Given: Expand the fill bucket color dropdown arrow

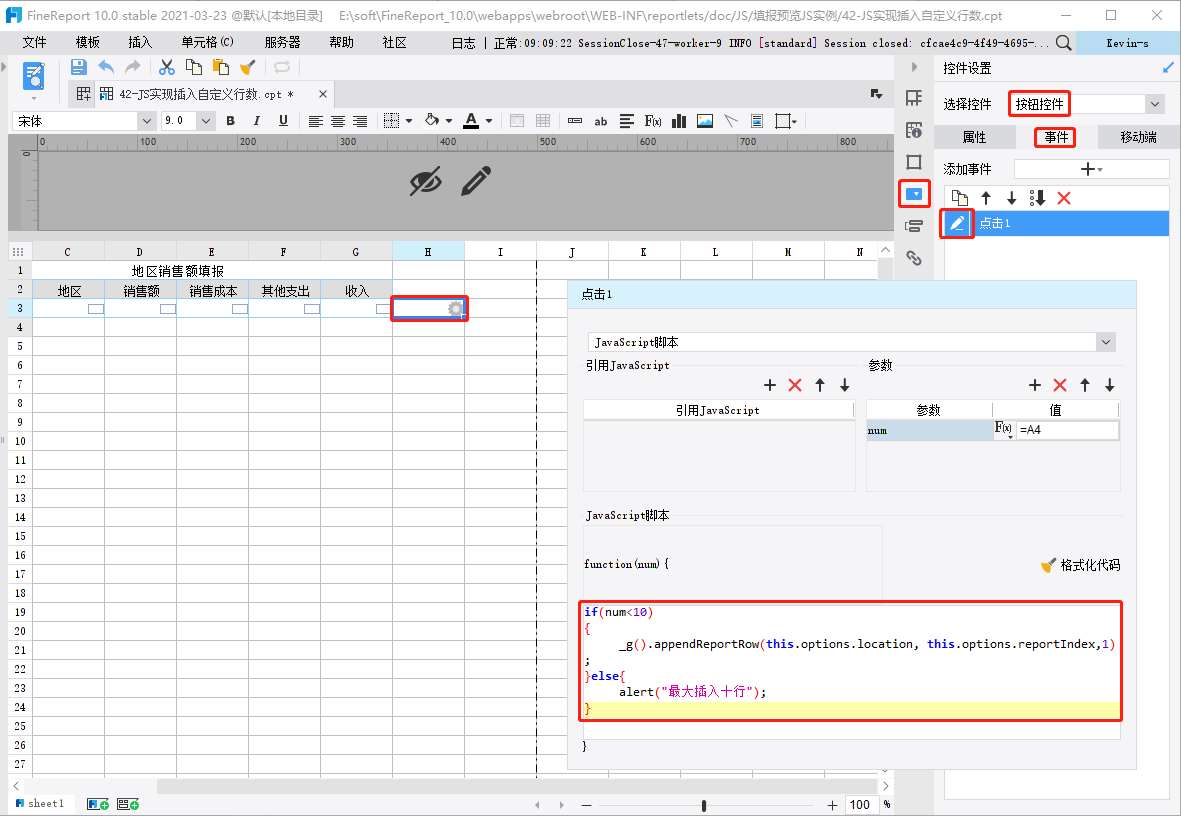Looking at the screenshot, I should [x=449, y=121].
